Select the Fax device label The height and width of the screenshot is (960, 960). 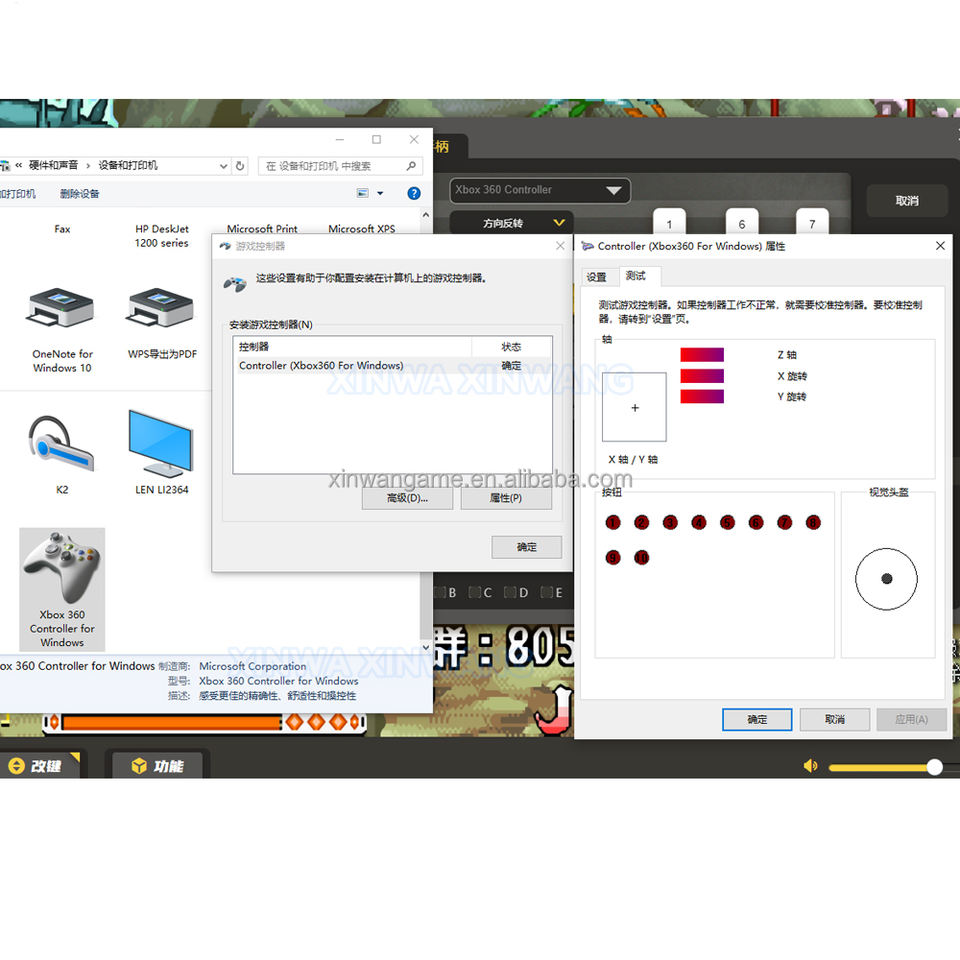pyautogui.click(x=62, y=229)
